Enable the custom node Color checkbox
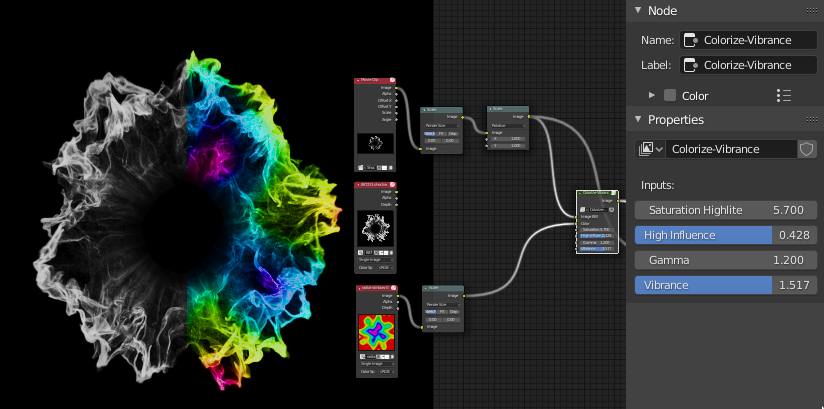This screenshot has height=409, width=824. (670, 95)
